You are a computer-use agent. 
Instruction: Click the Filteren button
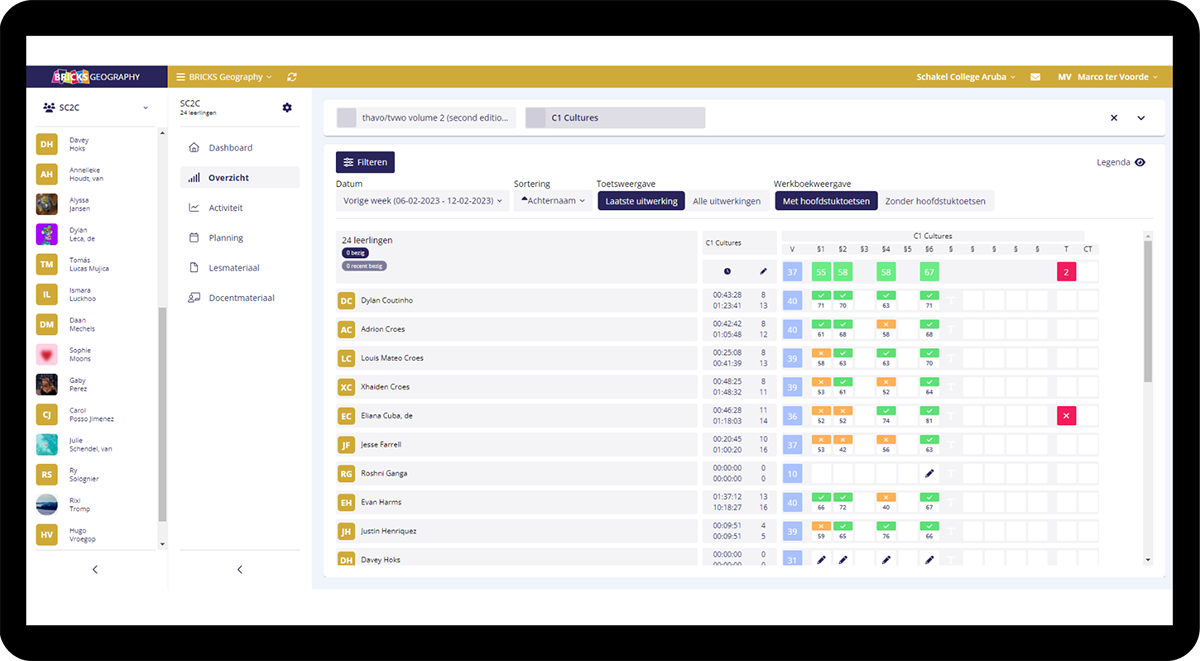(365, 162)
